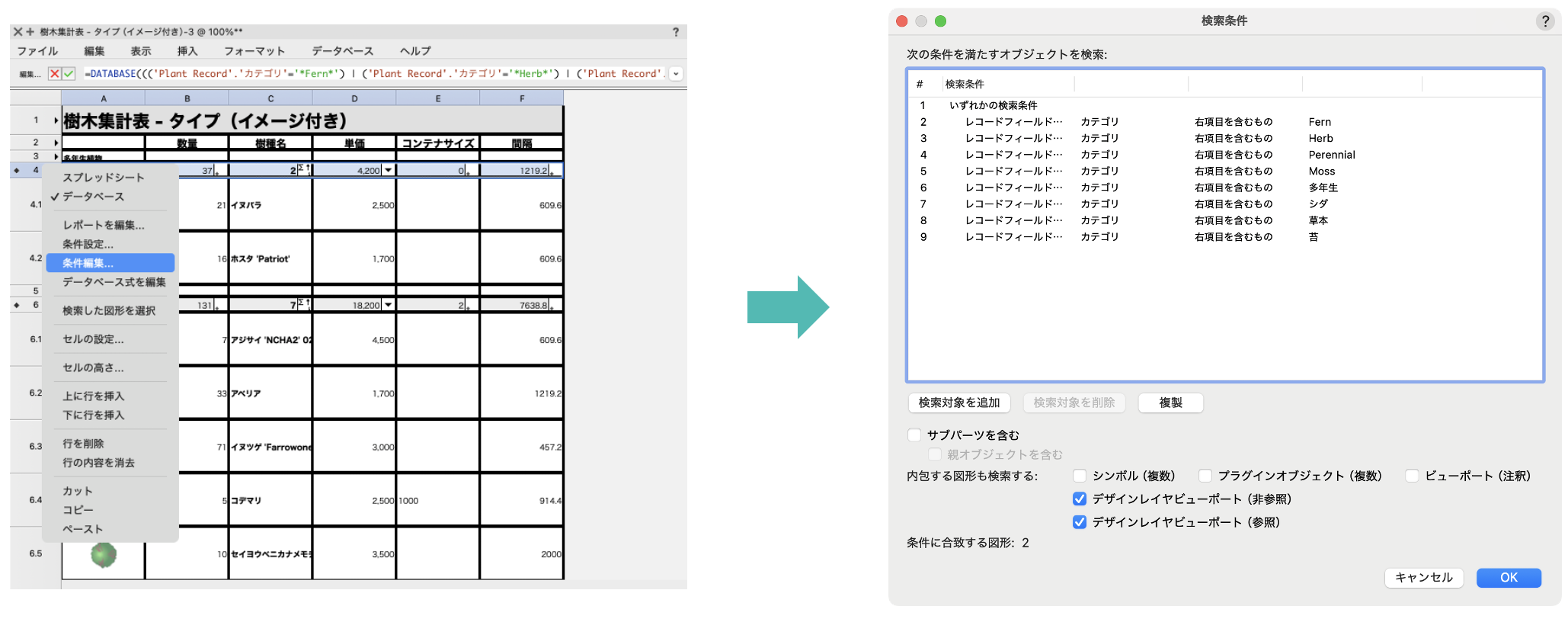This screenshot has height=619, width=1568.
Task: Click the help question mark in 検索条件 dialog
Action: [1544, 21]
